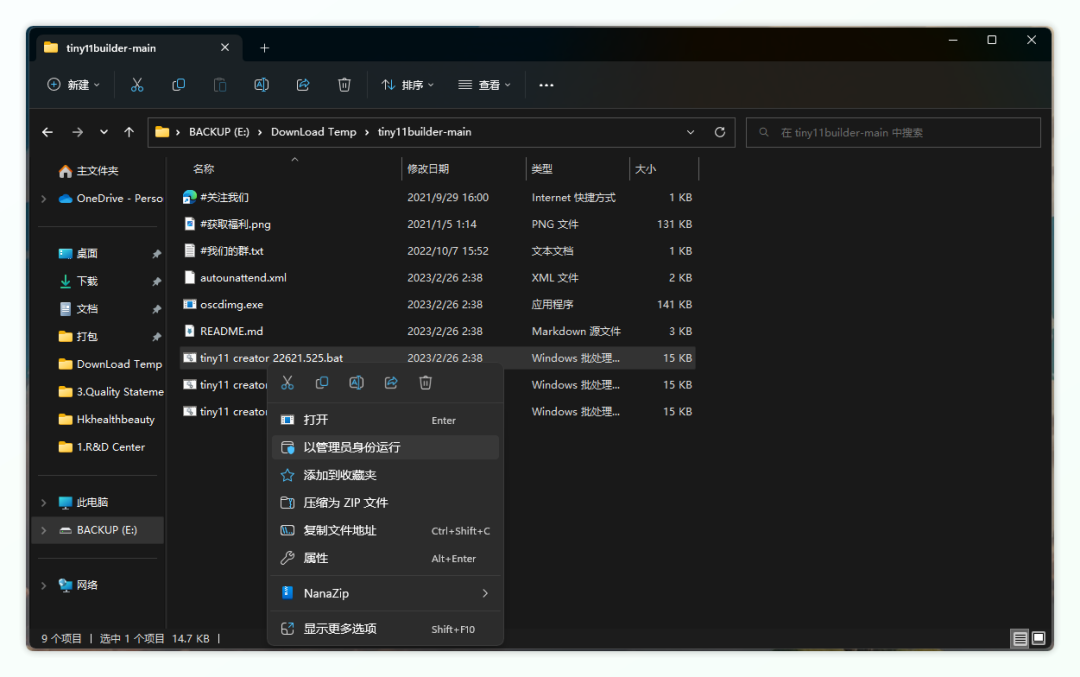Click the Rename icon in the toolbar
The image size is (1080, 677).
[261, 85]
